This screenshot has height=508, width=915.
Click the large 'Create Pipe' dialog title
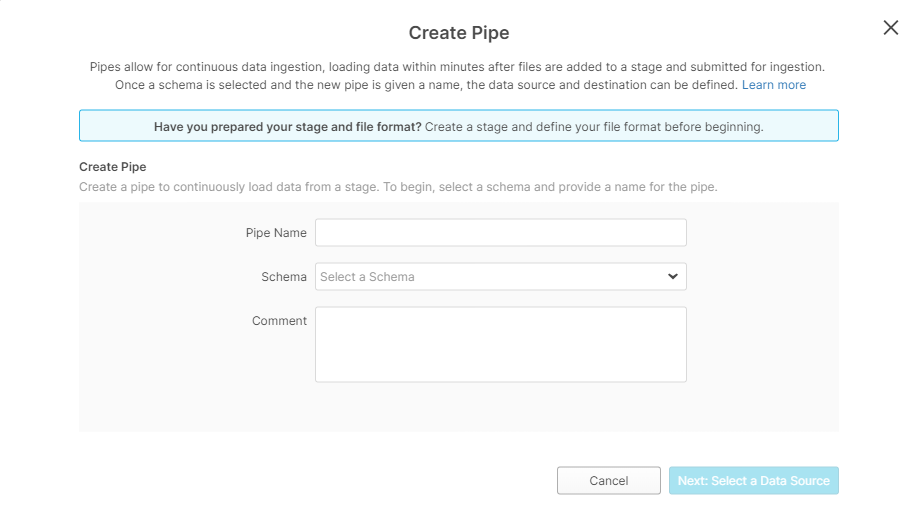(458, 33)
